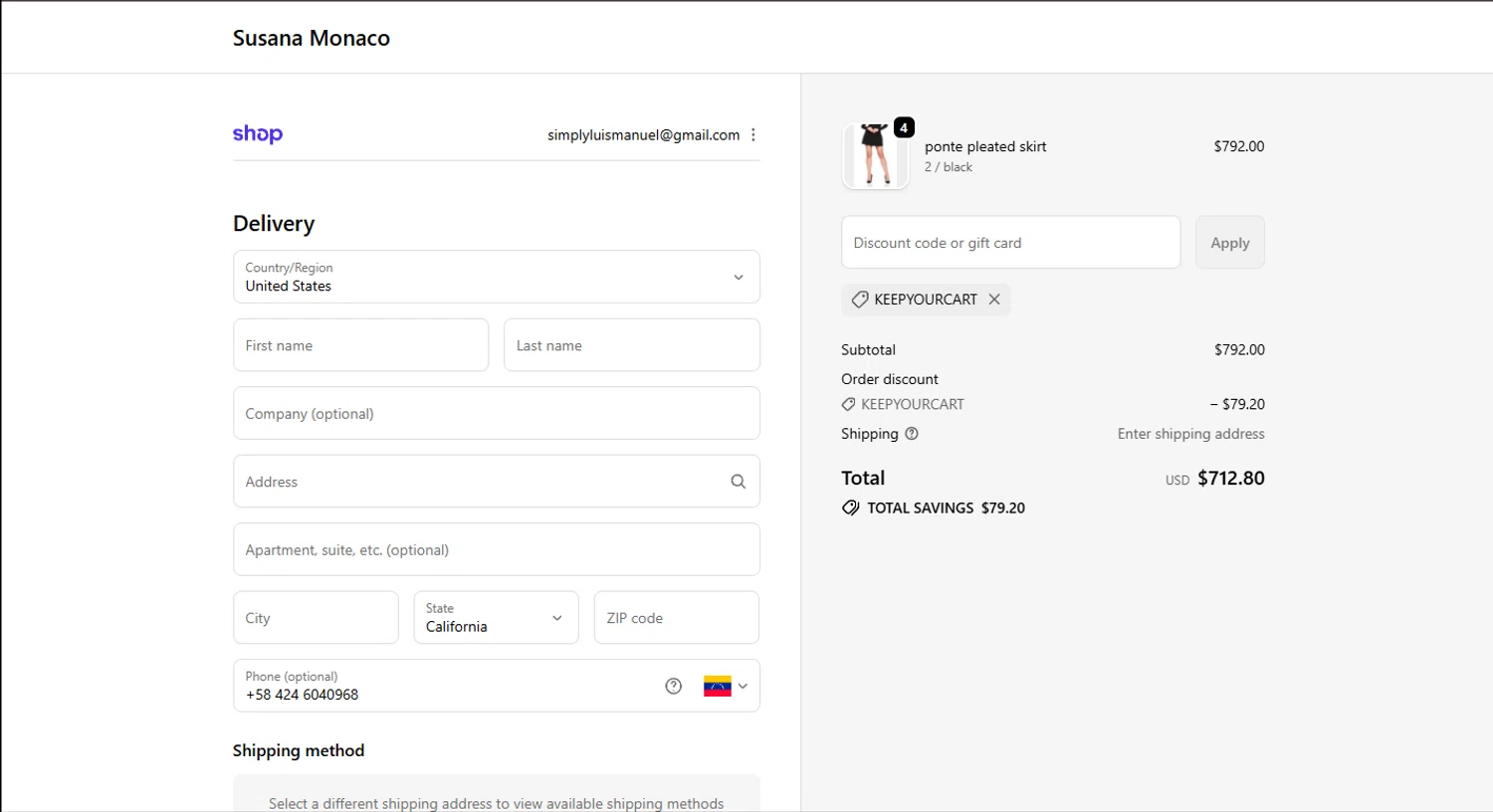Click the Select a different shipping address message
The height and width of the screenshot is (812, 1493).
pos(497,803)
